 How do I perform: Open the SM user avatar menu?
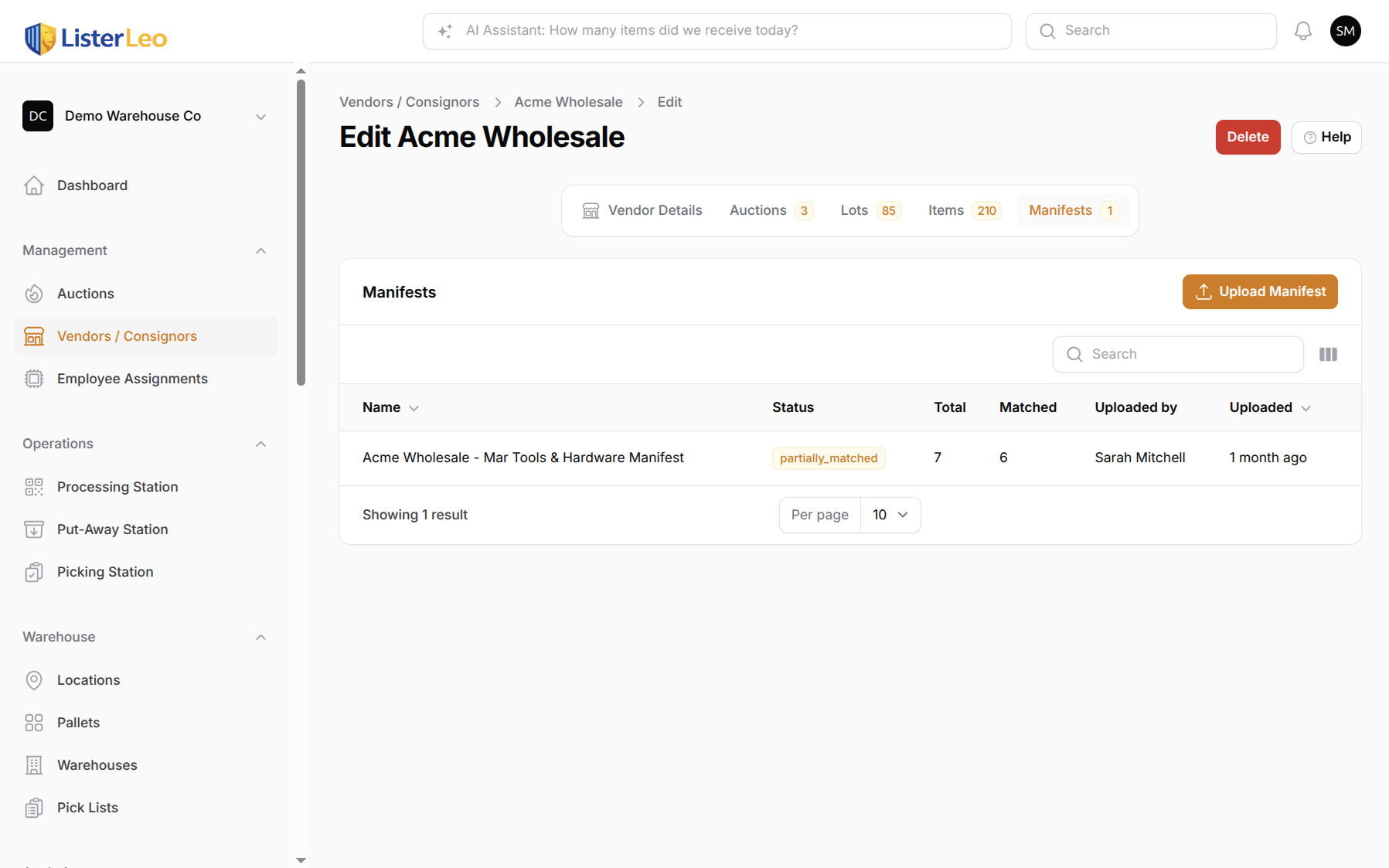tap(1346, 31)
